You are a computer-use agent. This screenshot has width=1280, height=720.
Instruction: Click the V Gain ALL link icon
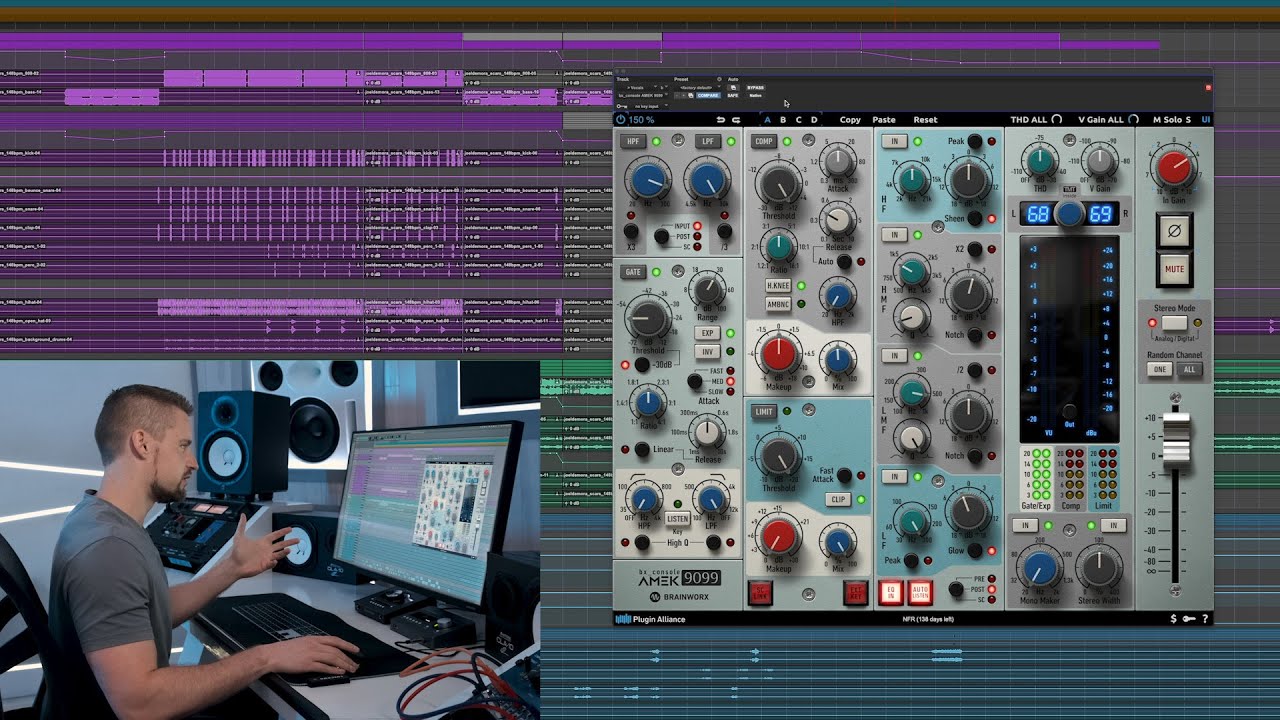(1133, 120)
